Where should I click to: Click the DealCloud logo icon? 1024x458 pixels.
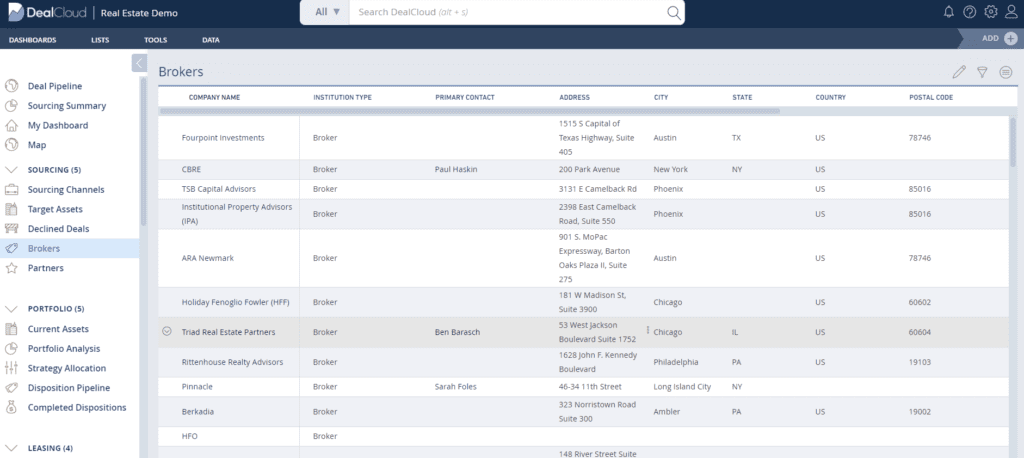pos(15,12)
